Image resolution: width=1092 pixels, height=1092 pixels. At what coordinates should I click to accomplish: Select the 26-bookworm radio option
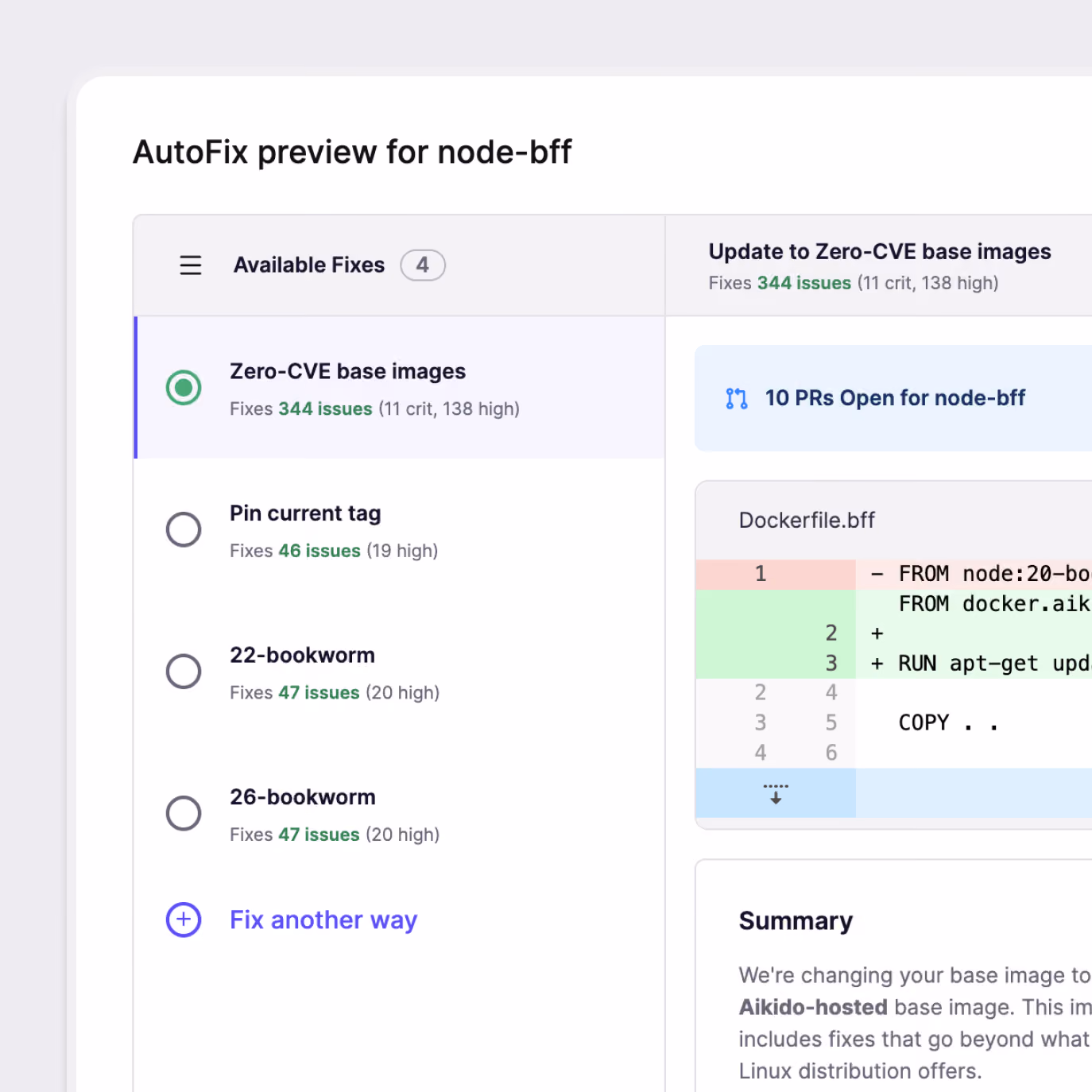click(x=184, y=813)
